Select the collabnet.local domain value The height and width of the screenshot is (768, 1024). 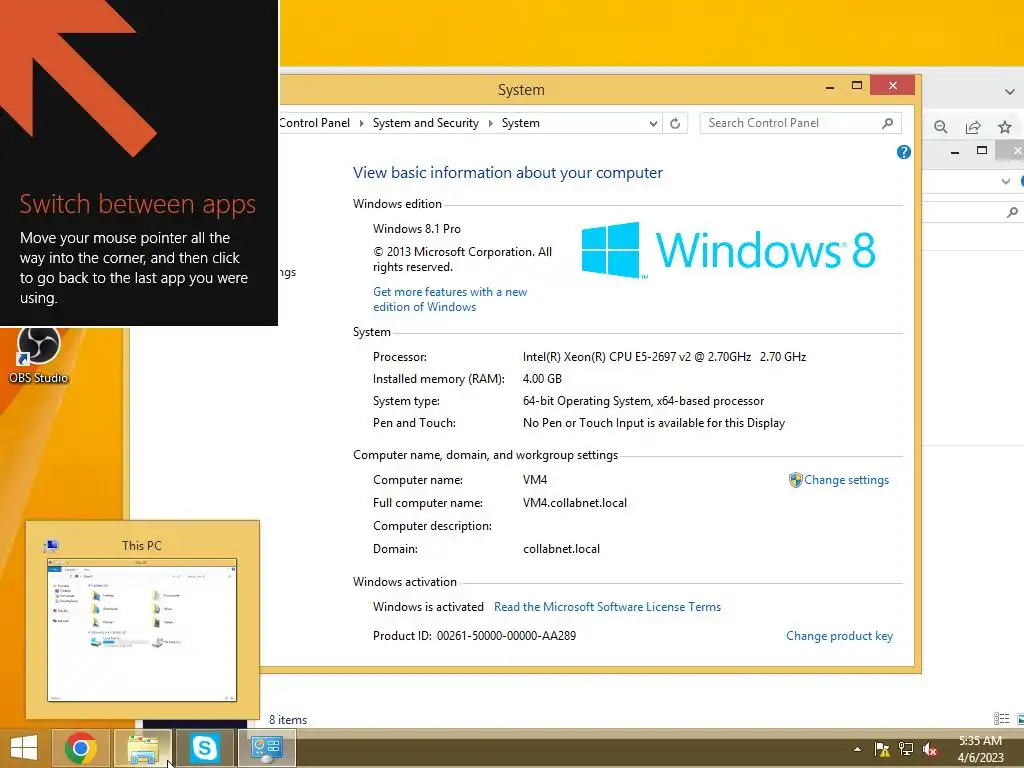coord(561,549)
